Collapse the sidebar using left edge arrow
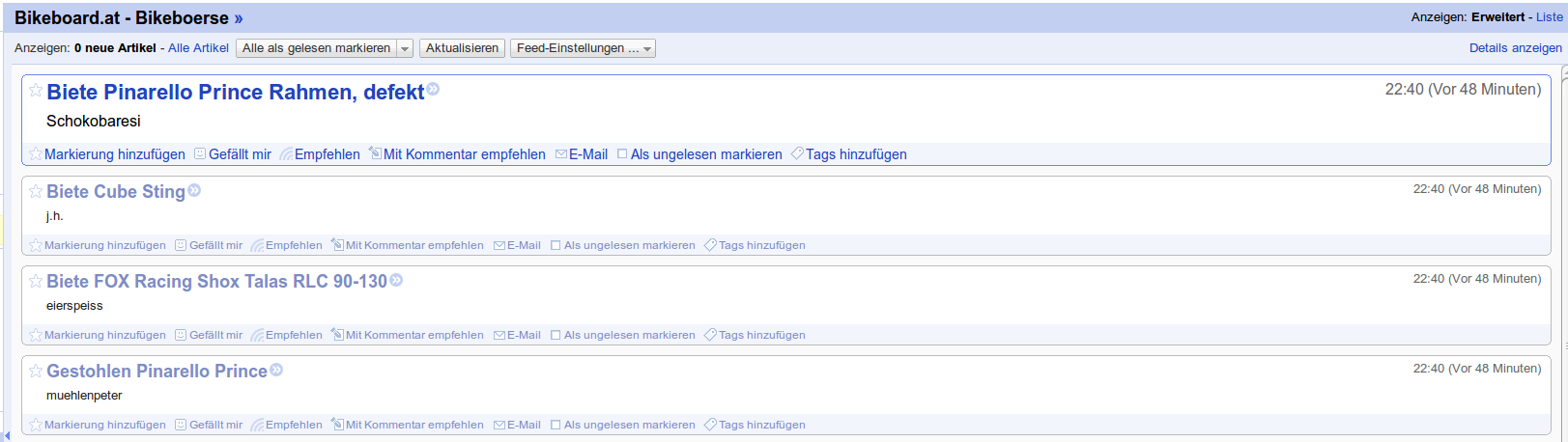 [x=5, y=434]
